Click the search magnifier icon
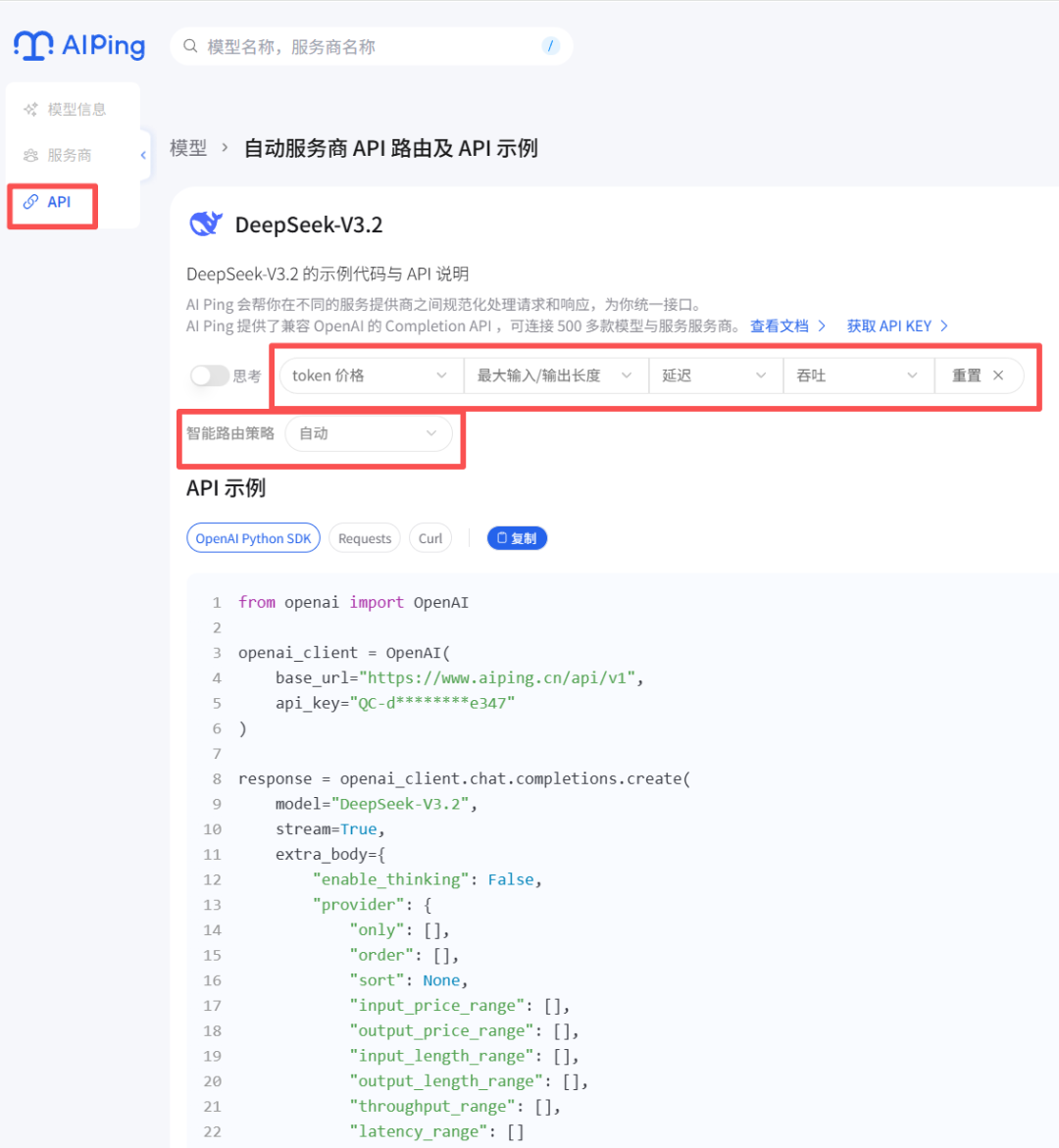Viewport: 1059px width, 1148px height. click(190, 46)
